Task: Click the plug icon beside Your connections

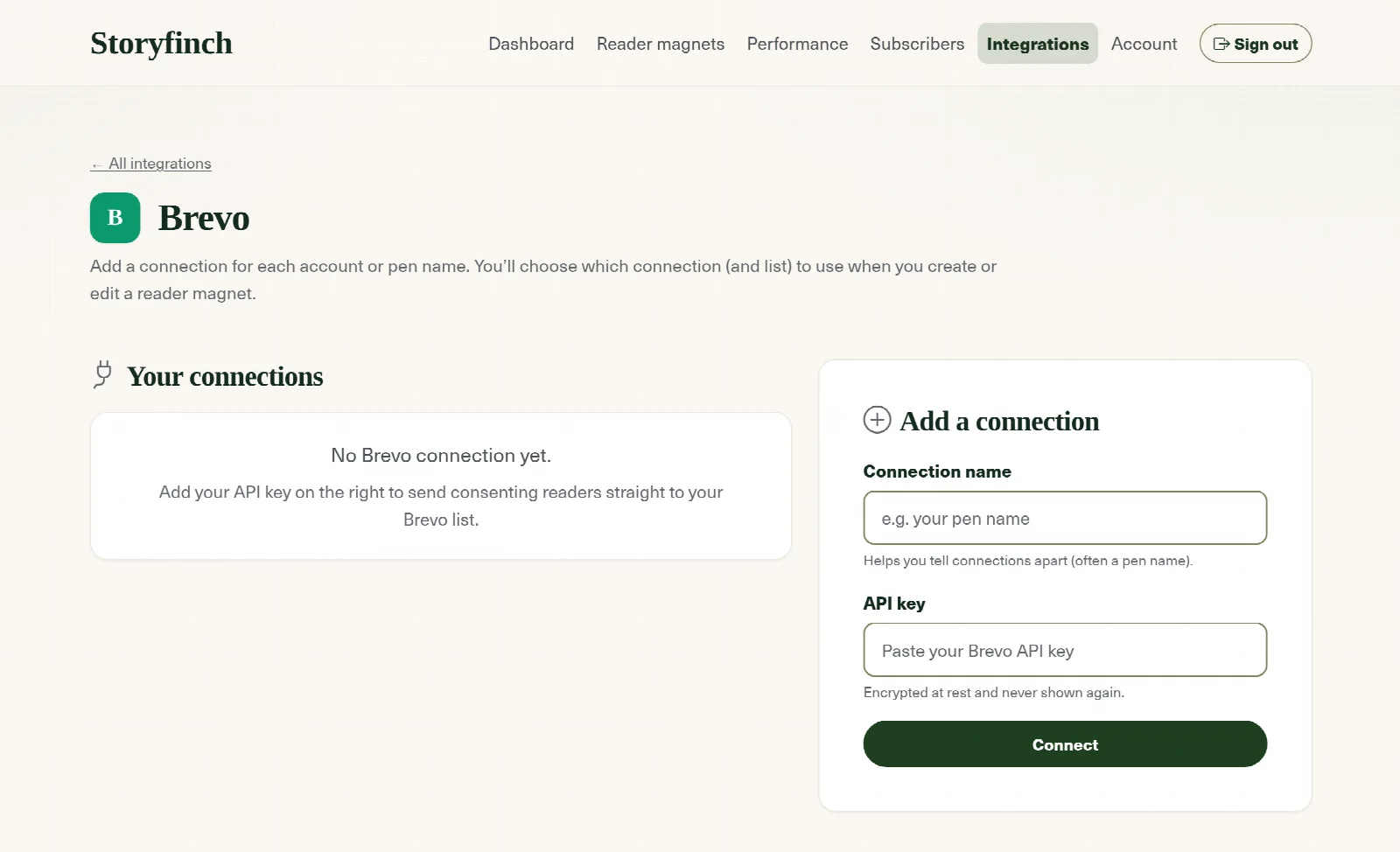Action: pyautogui.click(x=103, y=374)
